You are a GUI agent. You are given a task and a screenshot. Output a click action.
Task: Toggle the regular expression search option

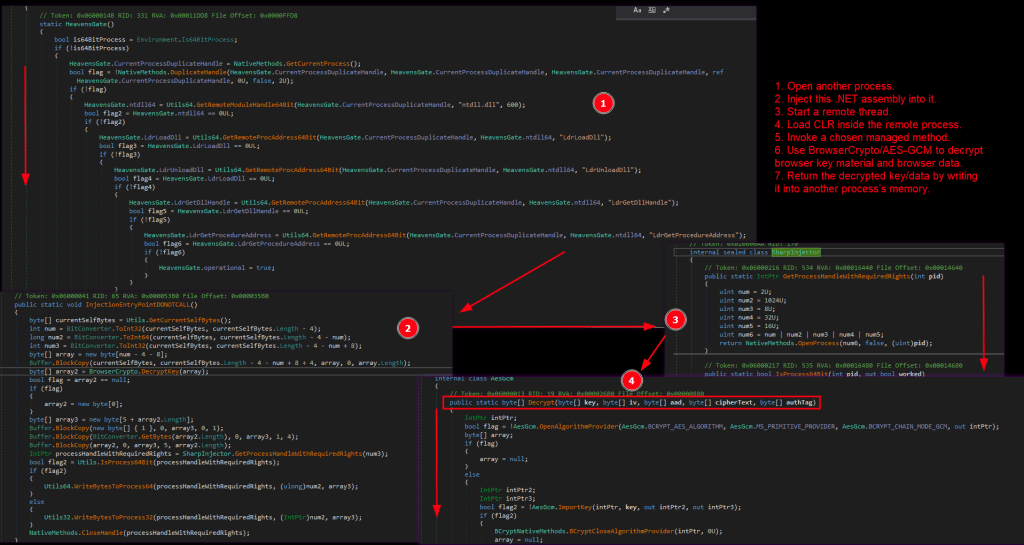tap(666, 10)
